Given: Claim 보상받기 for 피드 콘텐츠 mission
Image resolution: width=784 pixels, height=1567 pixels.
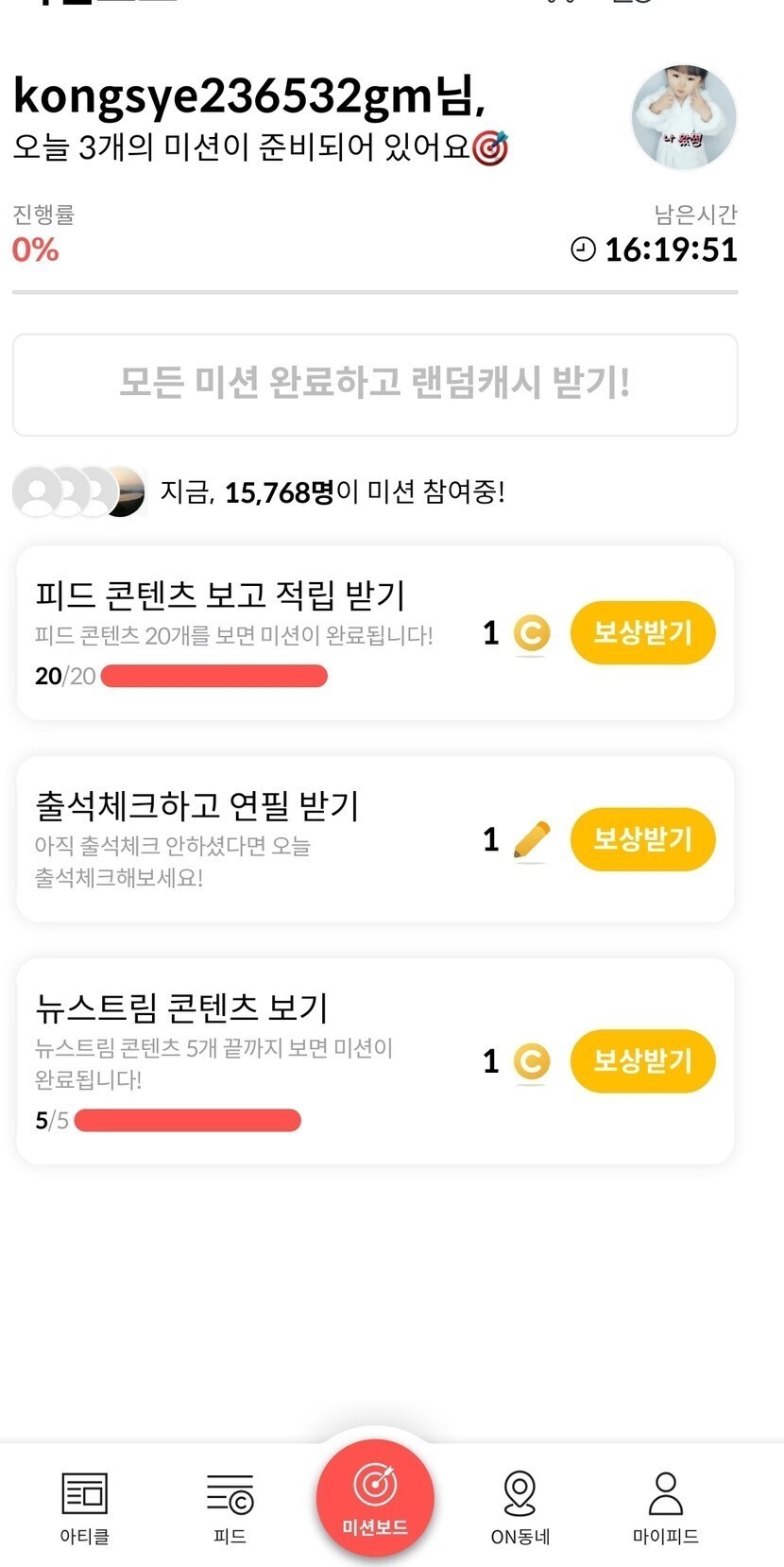Looking at the screenshot, I should coord(642,632).
